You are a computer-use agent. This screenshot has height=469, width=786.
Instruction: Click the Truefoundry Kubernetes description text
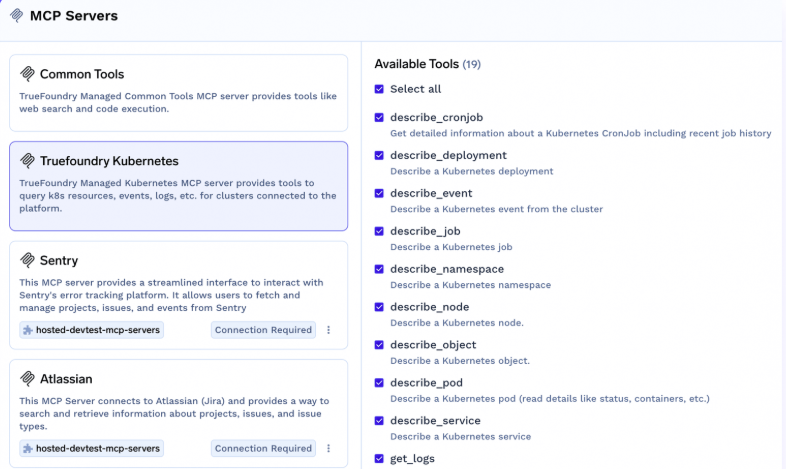(x=178, y=195)
